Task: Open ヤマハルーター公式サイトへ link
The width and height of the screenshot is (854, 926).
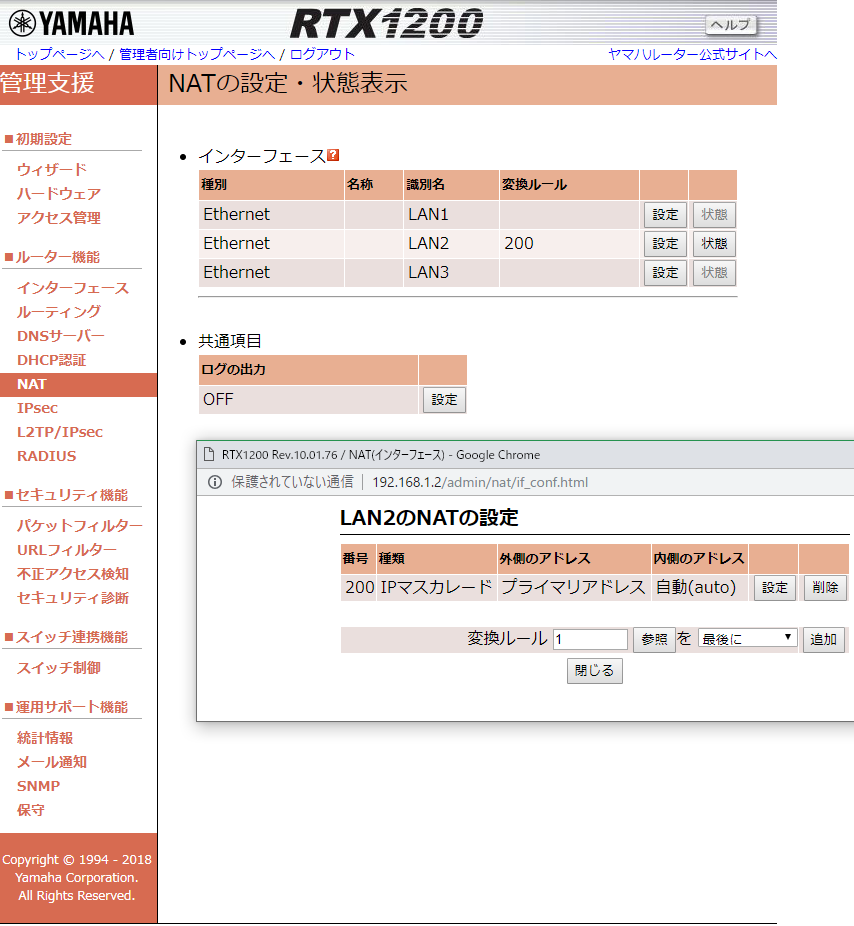Action: (x=692, y=54)
